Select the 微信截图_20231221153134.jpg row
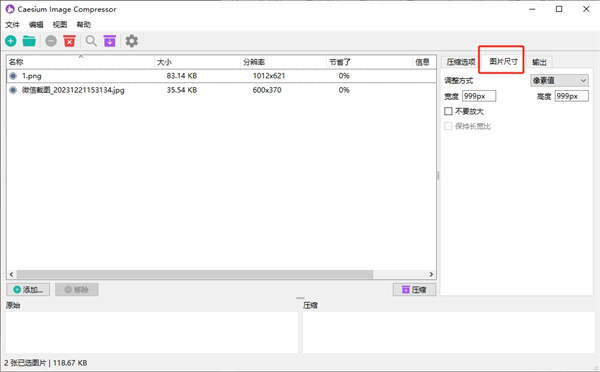 click(221, 90)
